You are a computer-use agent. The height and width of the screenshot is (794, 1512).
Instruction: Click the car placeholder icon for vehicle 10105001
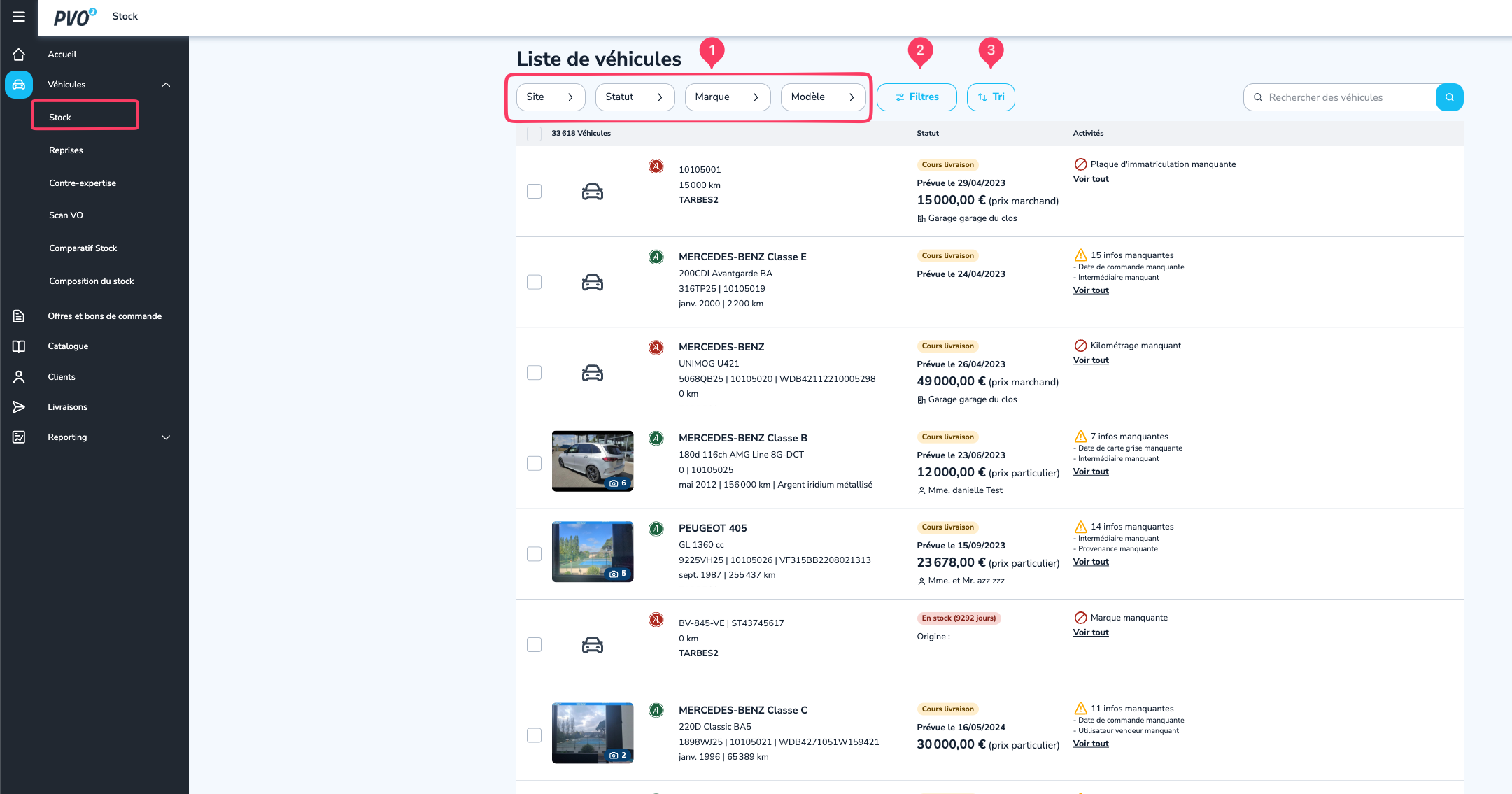593,192
